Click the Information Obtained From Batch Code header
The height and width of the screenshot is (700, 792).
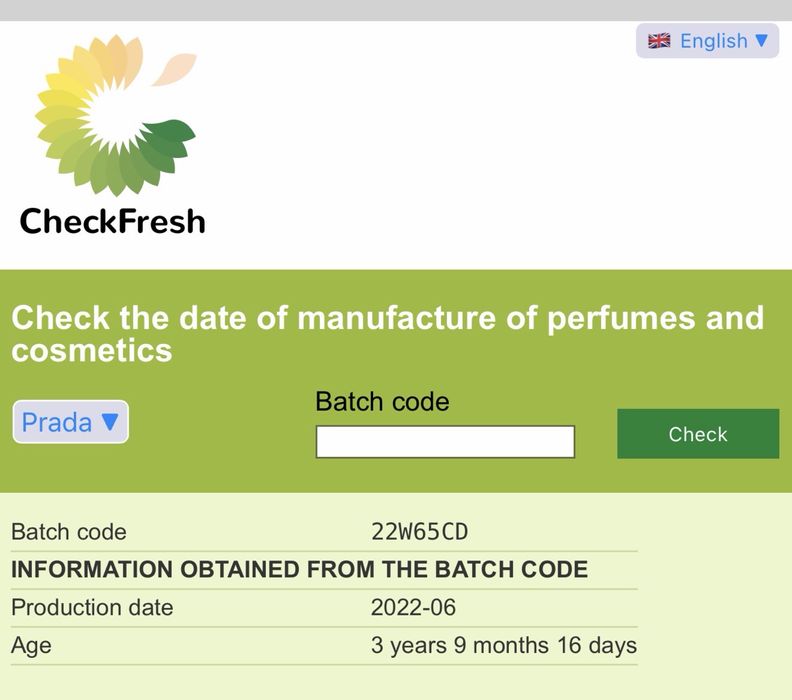pos(299,570)
